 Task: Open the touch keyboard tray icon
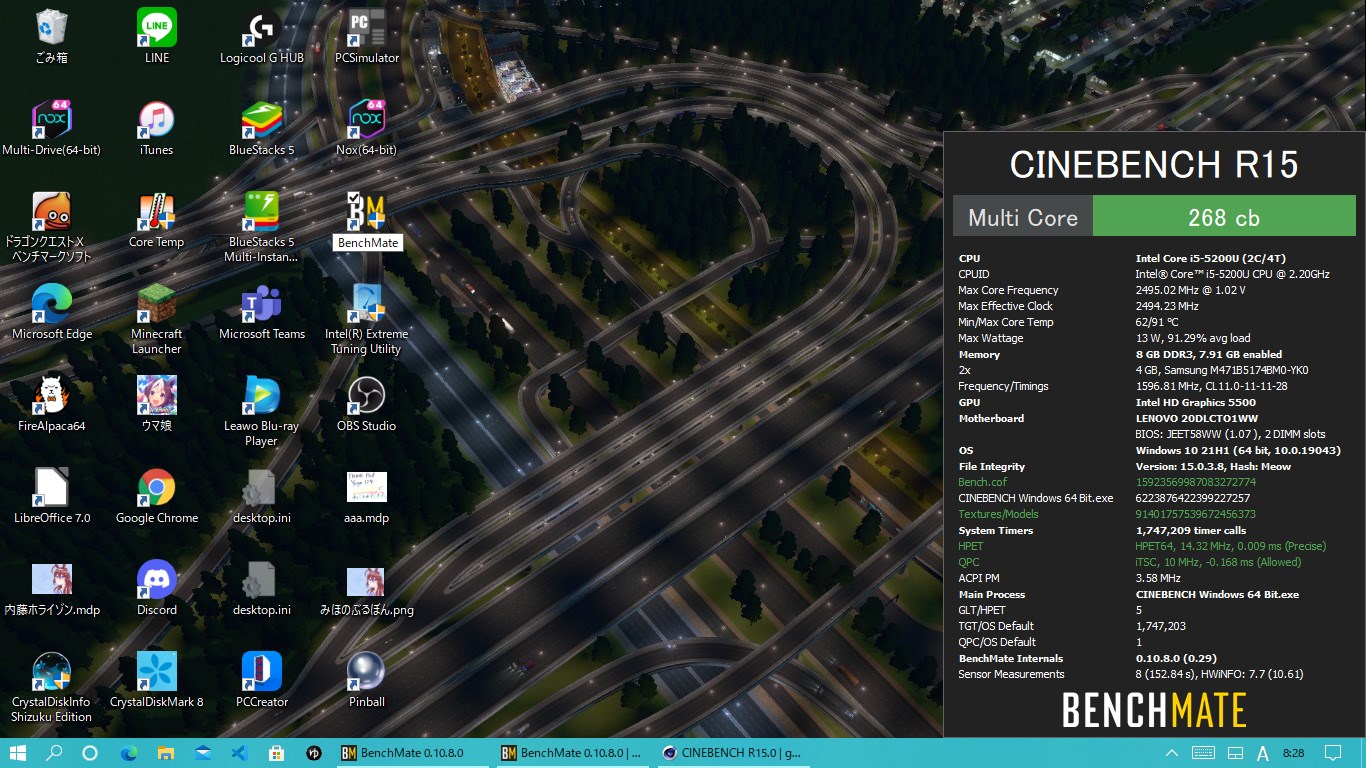point(1204,753)
